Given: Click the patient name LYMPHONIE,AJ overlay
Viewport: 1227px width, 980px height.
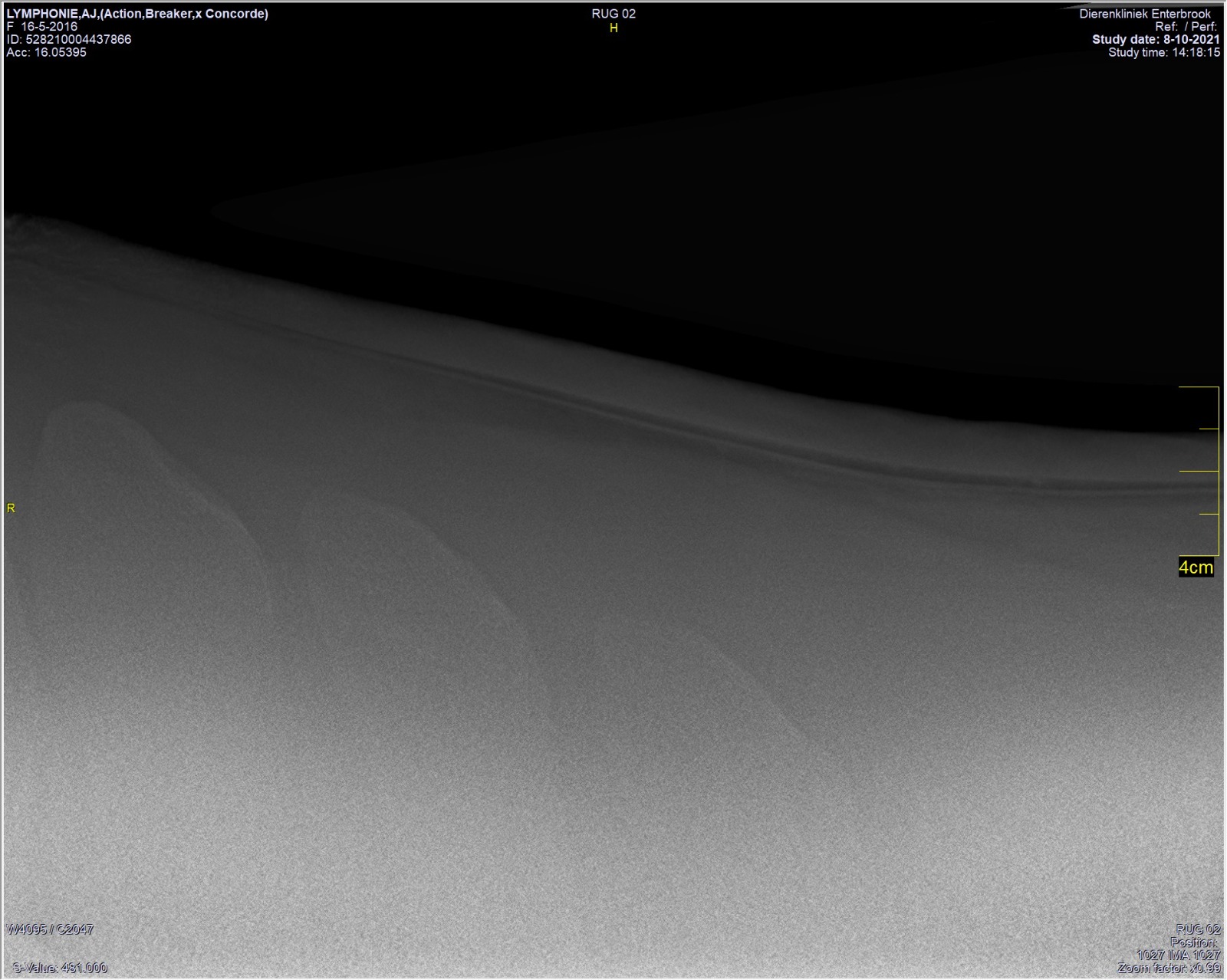Looking at the screenshot, I should [137, 14].
